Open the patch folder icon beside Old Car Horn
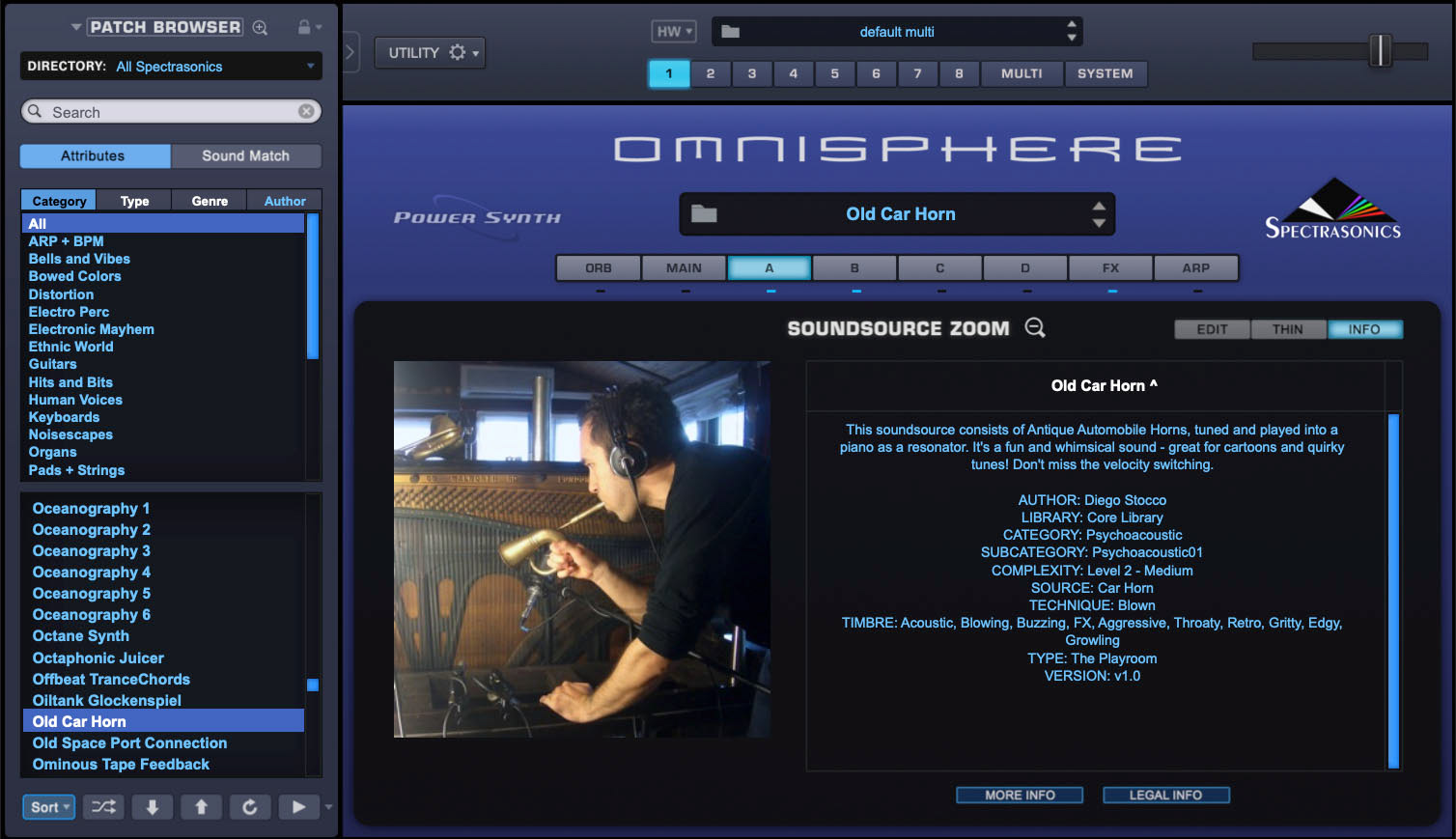 click(x=704, y=214)
